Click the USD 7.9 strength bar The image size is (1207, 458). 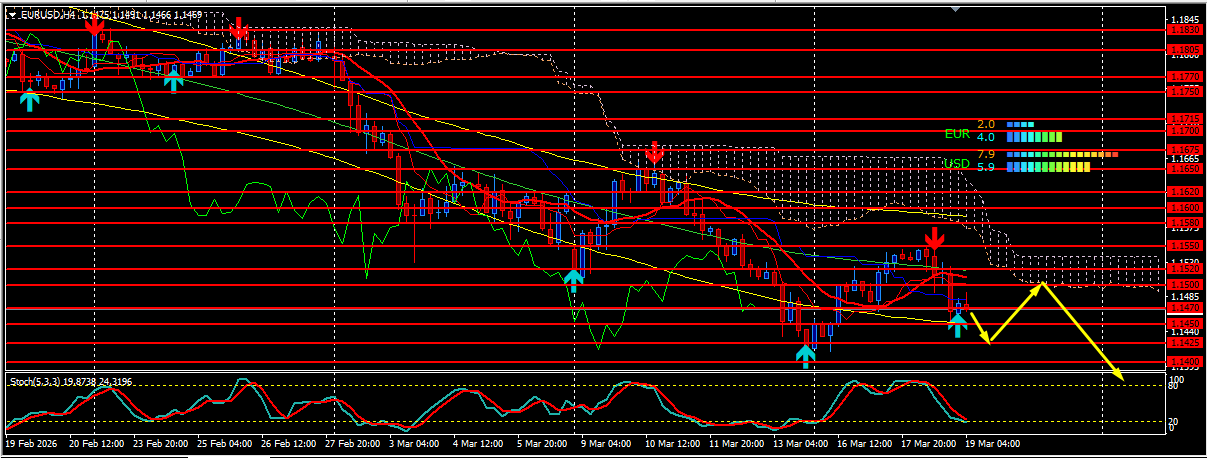tap(1062, 155)
